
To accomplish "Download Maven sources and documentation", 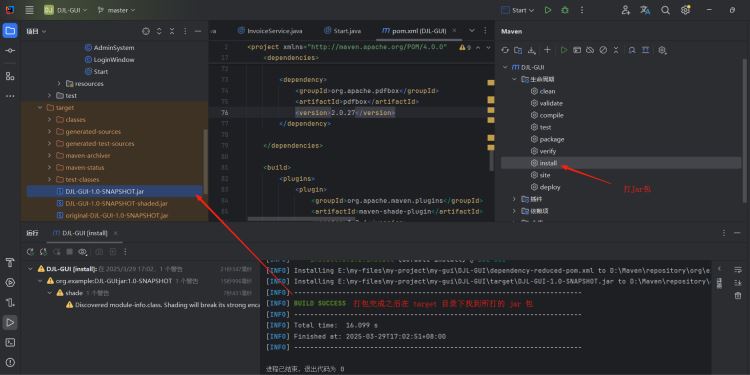I will click(531, 50).
